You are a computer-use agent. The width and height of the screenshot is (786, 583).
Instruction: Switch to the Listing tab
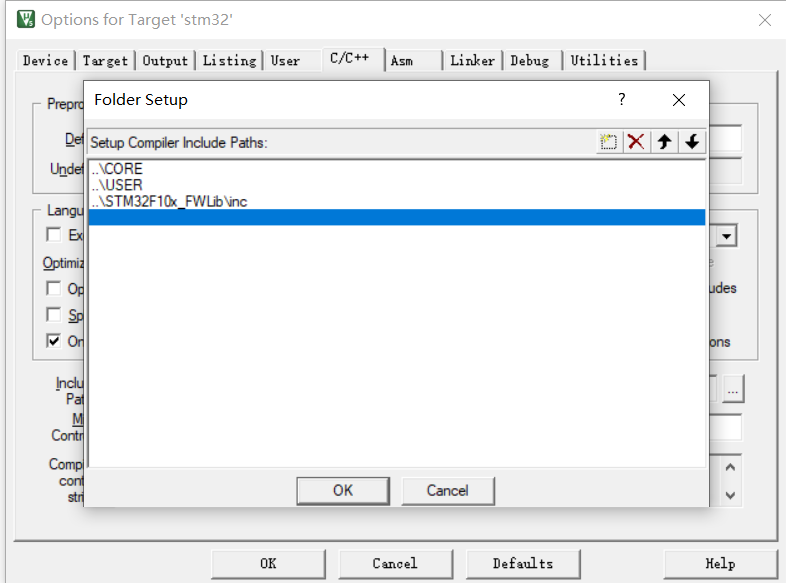pos(229,61)
